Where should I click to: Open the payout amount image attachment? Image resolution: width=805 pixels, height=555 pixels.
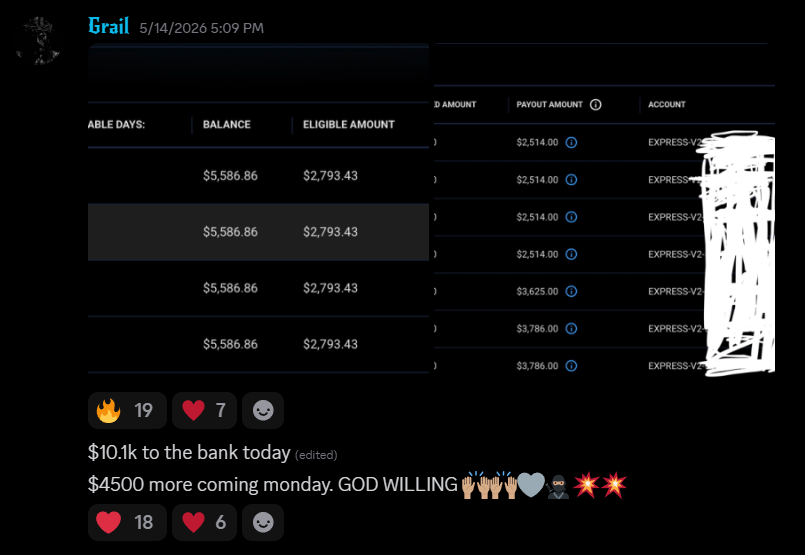604,210
